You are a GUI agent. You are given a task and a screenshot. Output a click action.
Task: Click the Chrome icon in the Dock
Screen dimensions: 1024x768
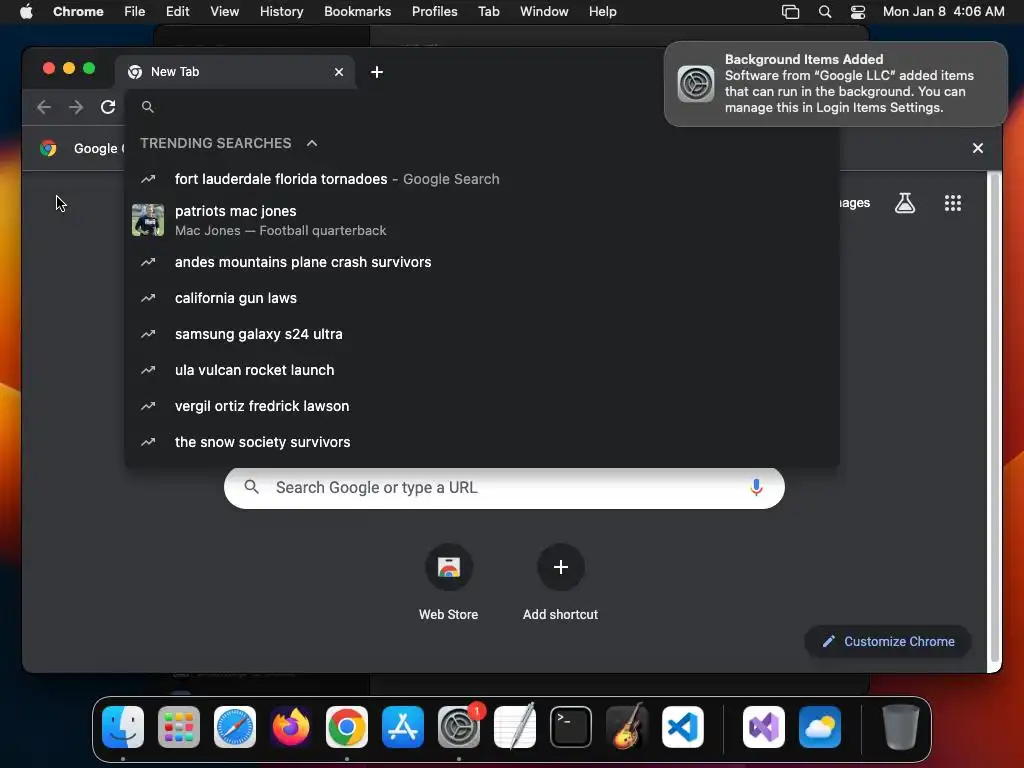click(x=347, y=727)
